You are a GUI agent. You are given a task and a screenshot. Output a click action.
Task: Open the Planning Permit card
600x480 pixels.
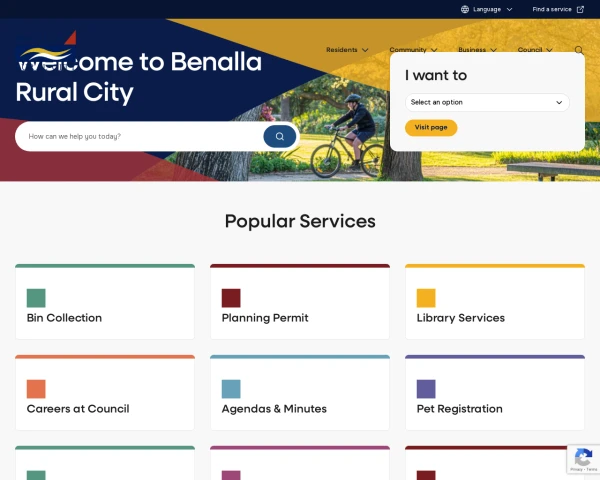[300, 302]
